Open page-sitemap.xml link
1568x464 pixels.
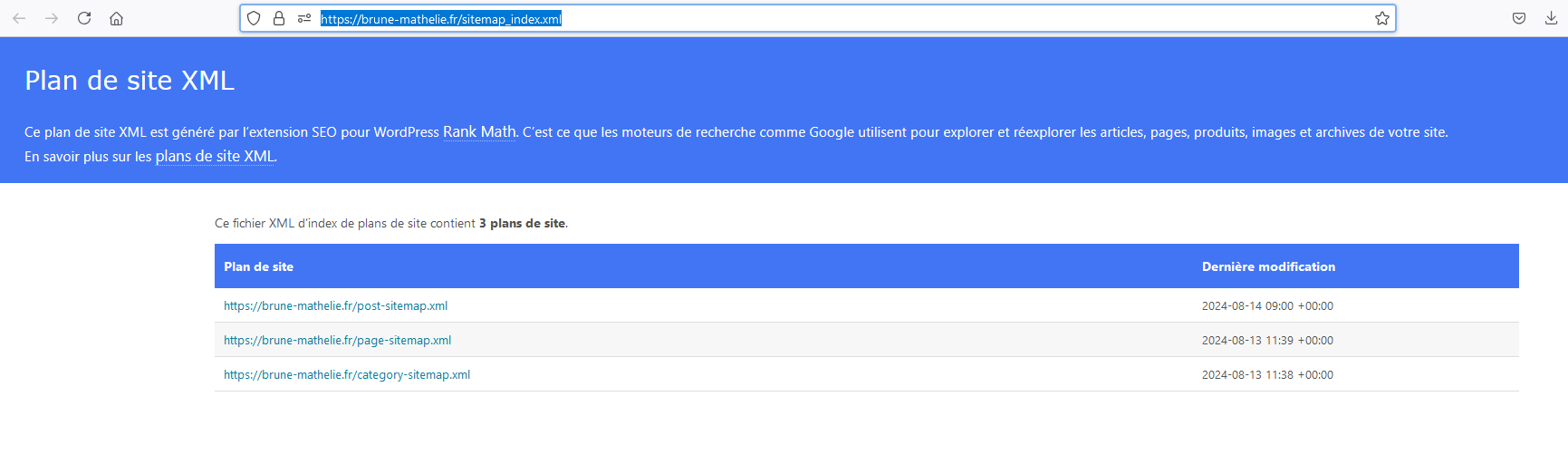338,340
